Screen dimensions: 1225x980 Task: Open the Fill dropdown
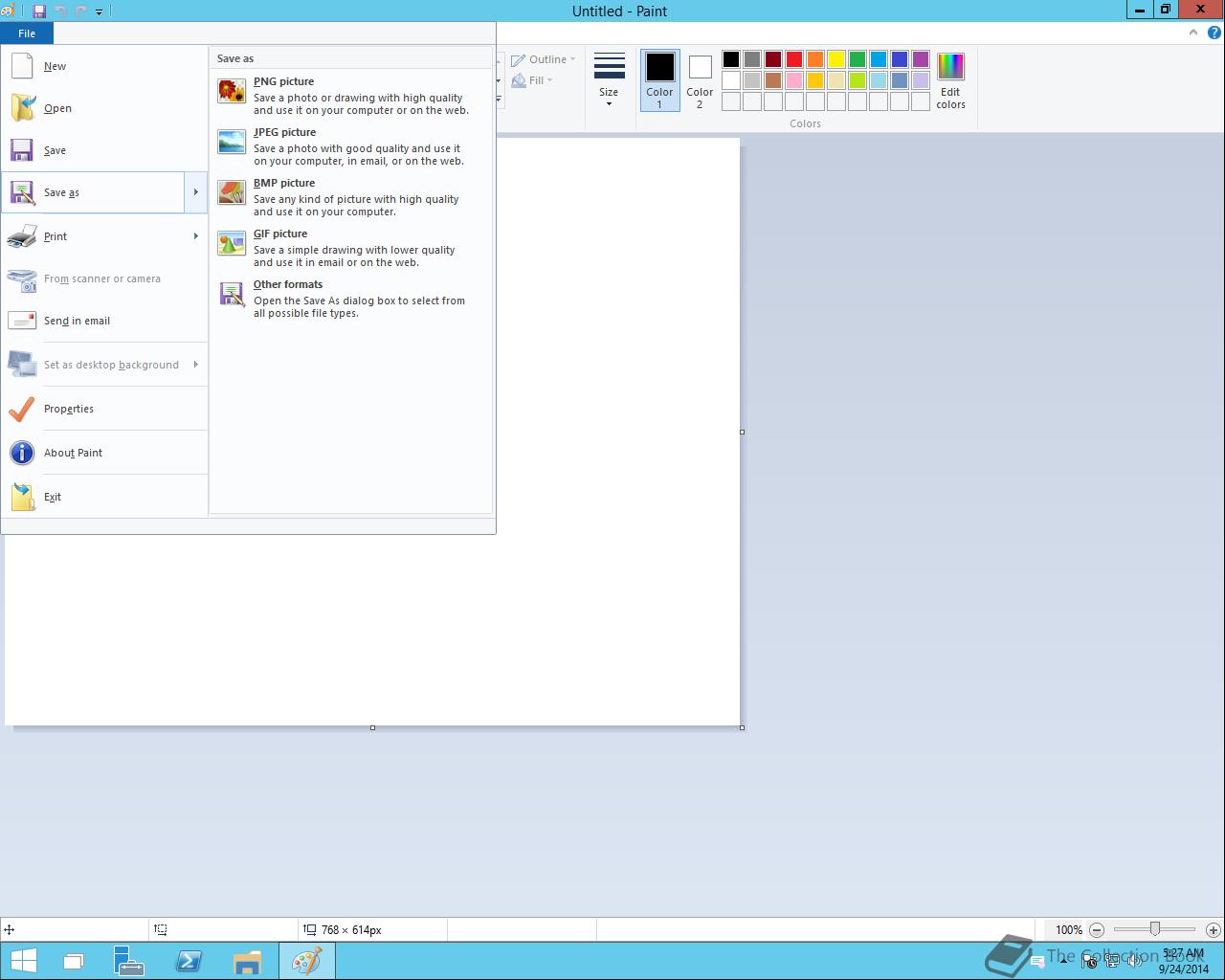(532, 80)
